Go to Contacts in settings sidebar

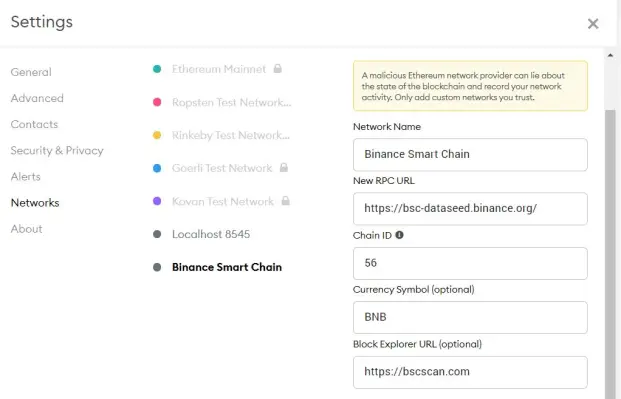[x=34, y=124]
